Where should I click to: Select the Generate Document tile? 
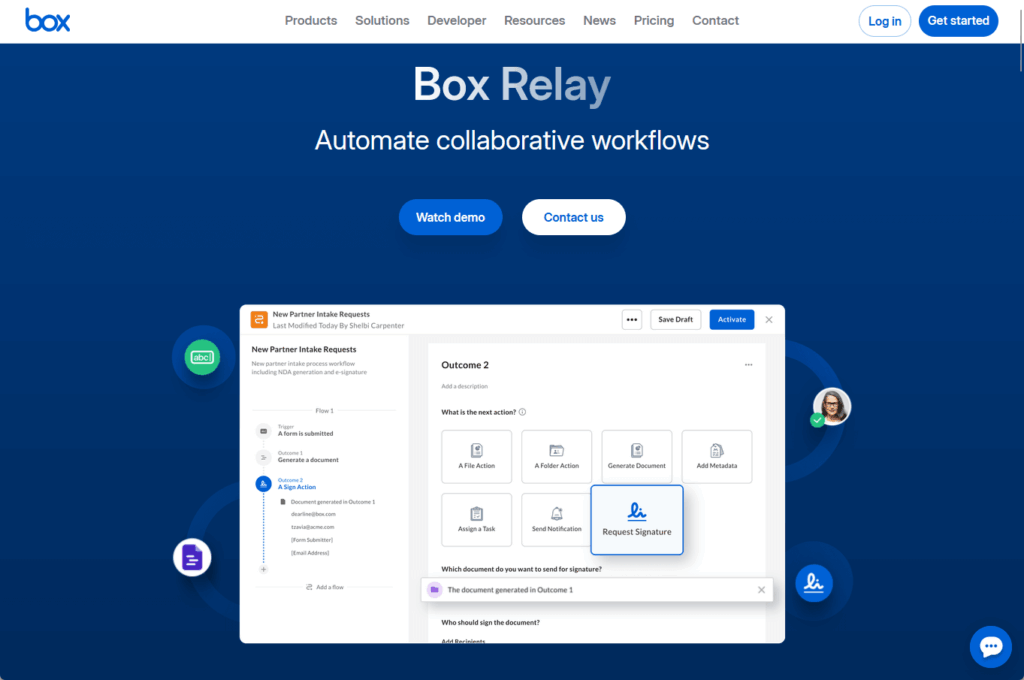tap(637, 457)
